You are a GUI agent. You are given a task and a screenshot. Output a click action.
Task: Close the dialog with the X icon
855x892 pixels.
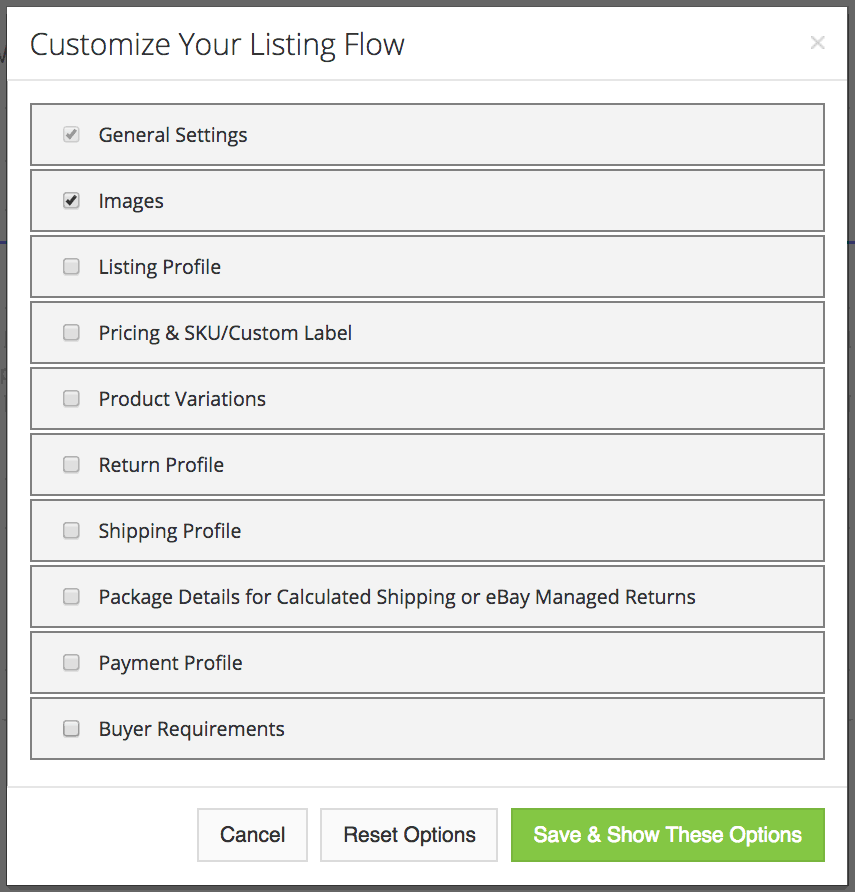[817, 43]
